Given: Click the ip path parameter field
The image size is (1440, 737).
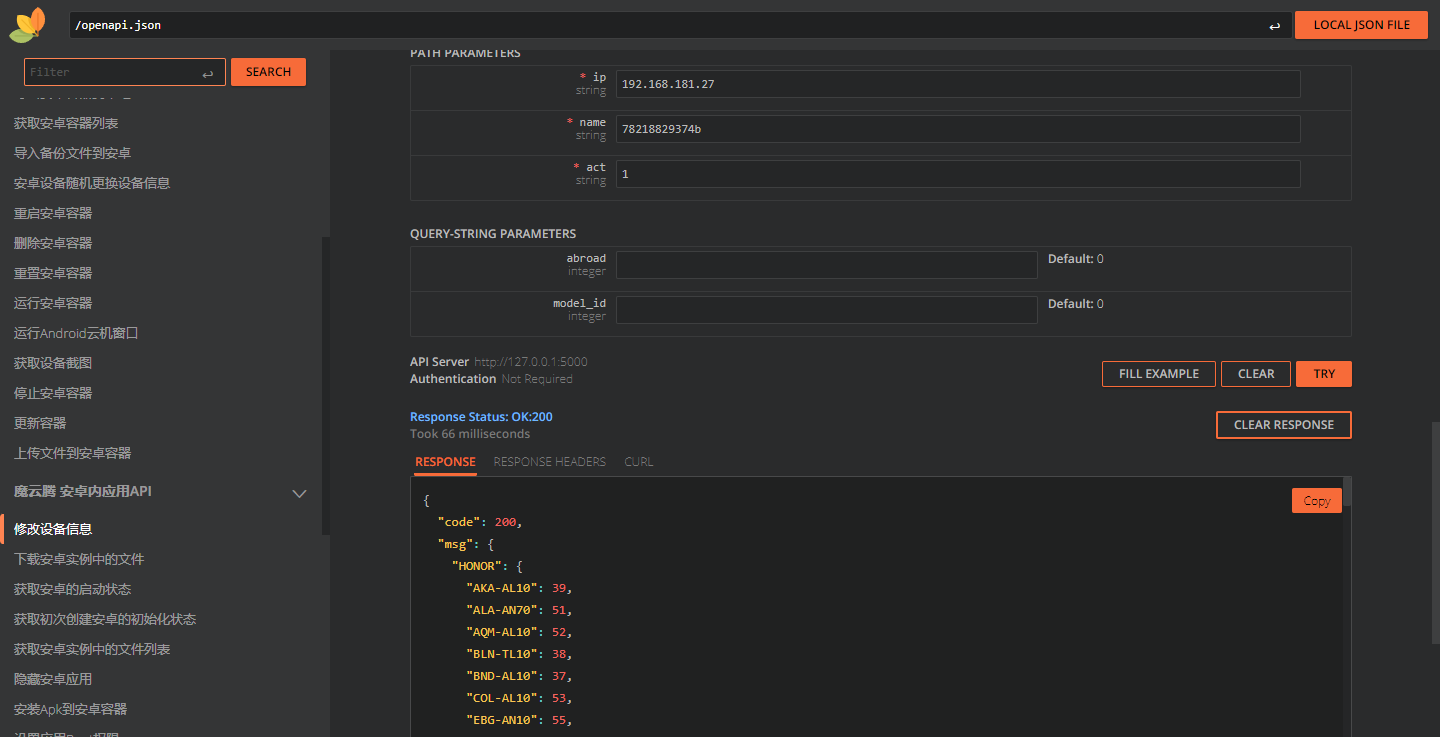Looking at the screenshot, I should coord(957,84).
